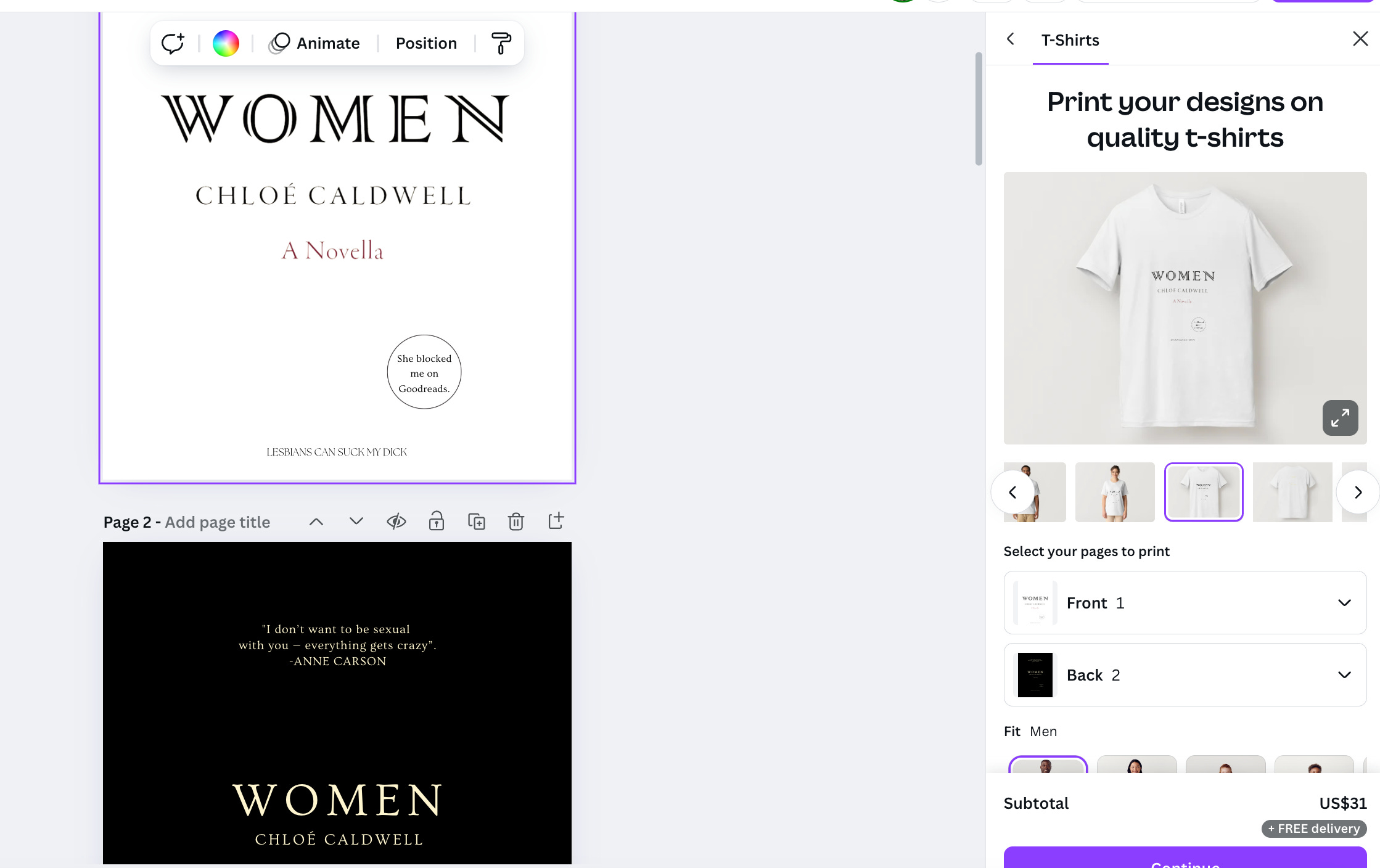Open the Back page dropdown
This screenshot has width=1380, height=868.
(x=1185, y=675)
